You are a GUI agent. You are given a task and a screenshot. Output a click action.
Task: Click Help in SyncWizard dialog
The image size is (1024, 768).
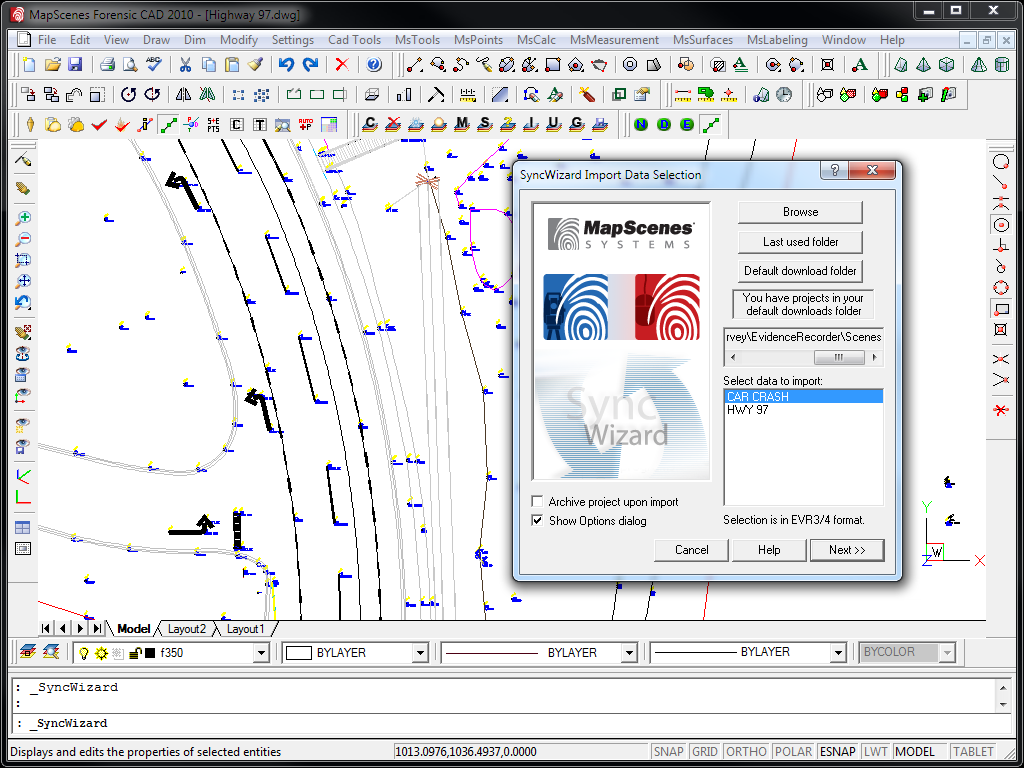pyautogui.click(x=769, y=550)
